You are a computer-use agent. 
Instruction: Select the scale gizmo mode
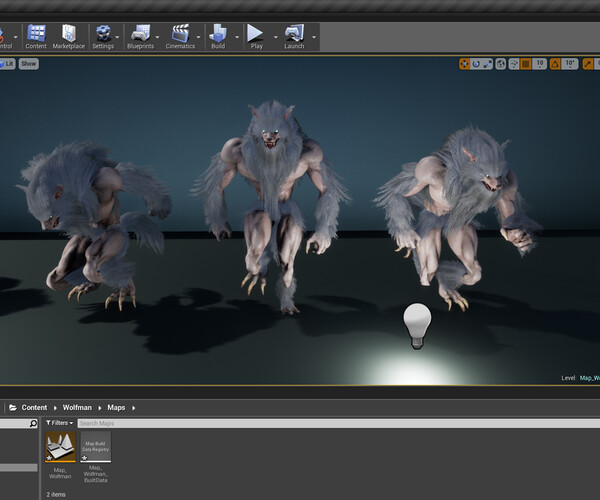[487, 64]
